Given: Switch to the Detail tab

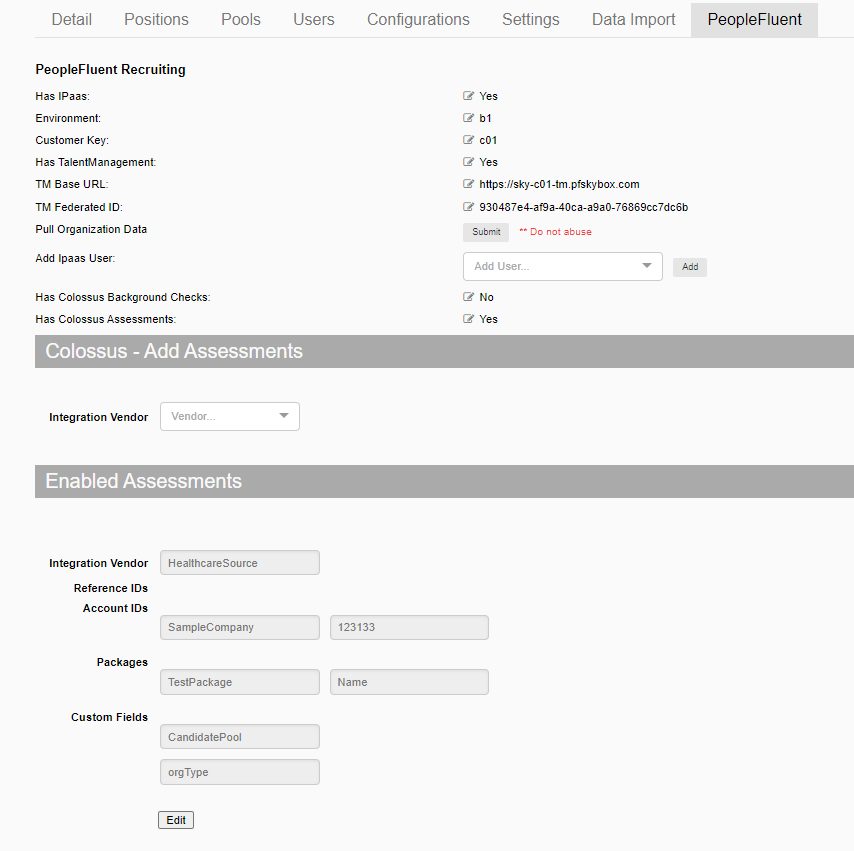Looking at the screenshot, I should (x=71, y=20).
